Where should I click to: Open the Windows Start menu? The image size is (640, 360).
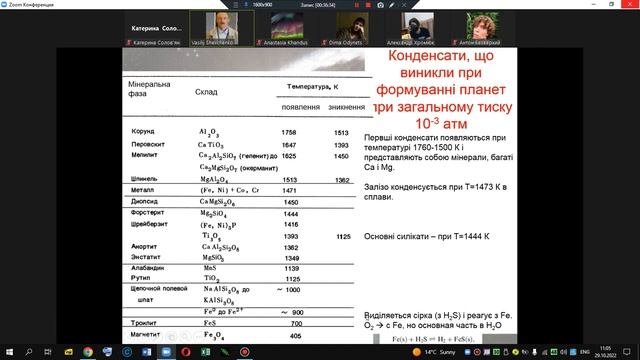coord(9,352)
